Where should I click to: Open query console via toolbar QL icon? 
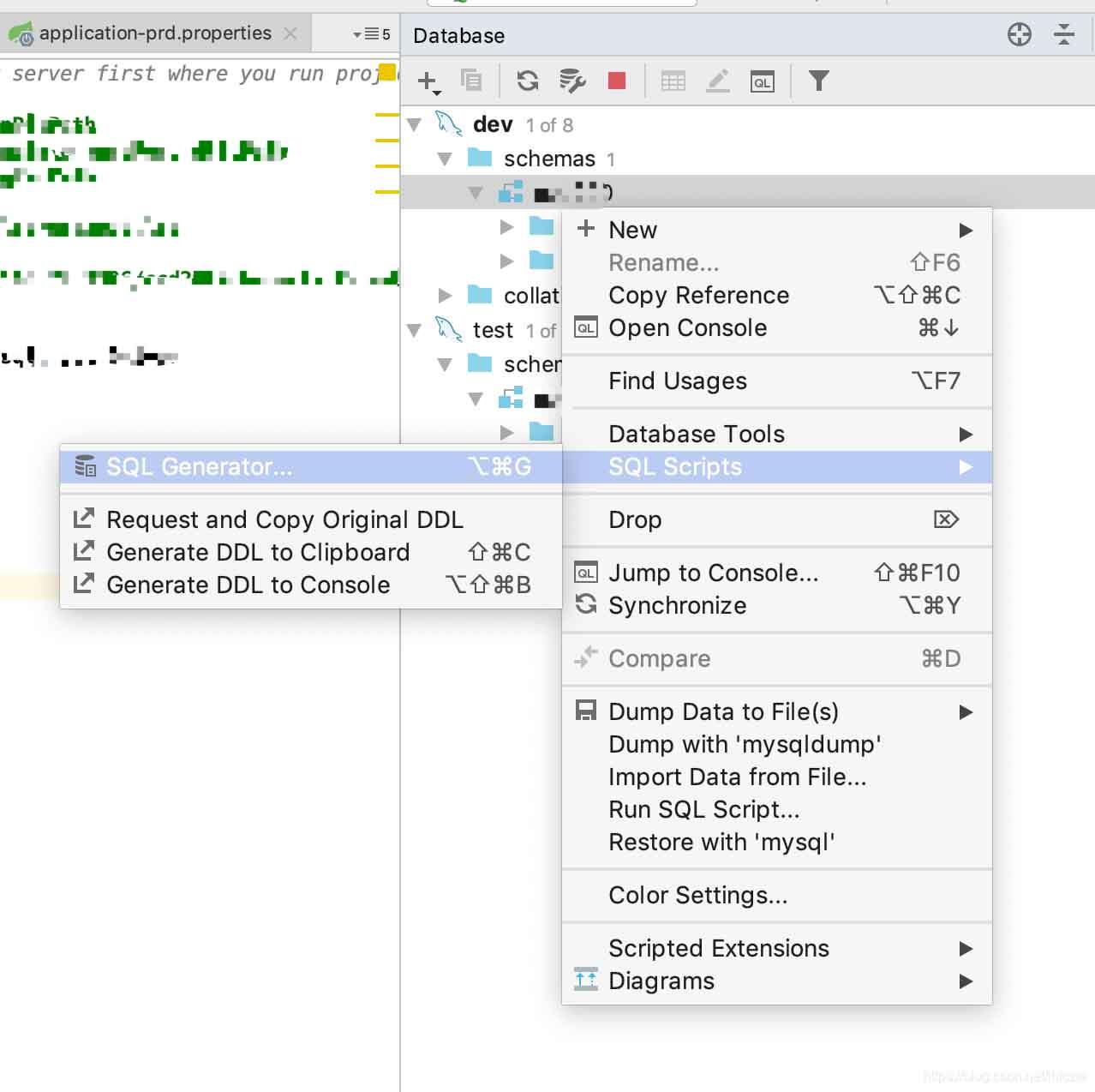pos(762,81)
